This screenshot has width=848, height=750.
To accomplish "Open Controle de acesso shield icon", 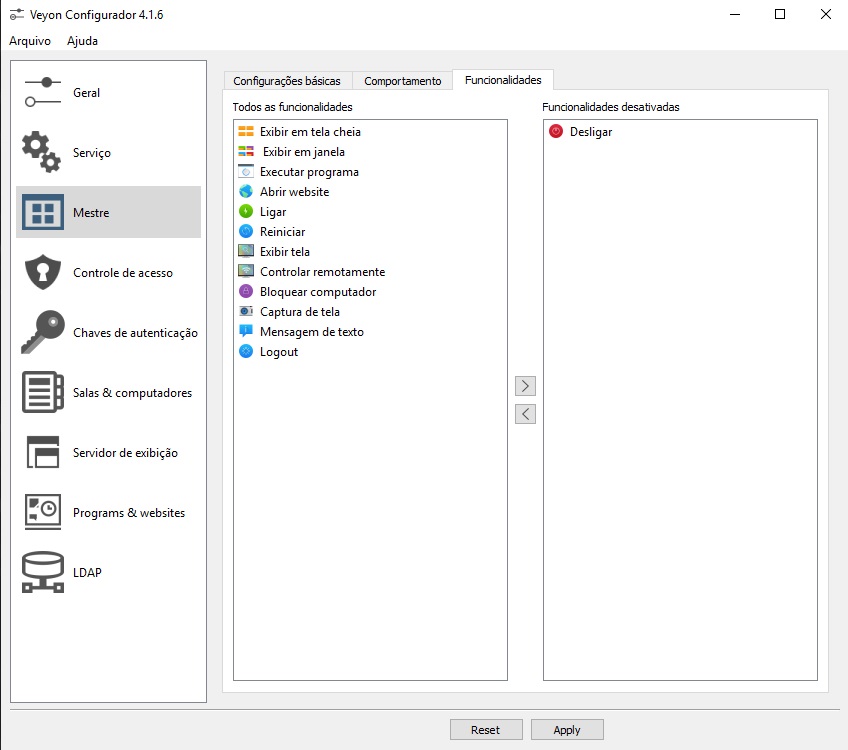I will click(41, 272).
